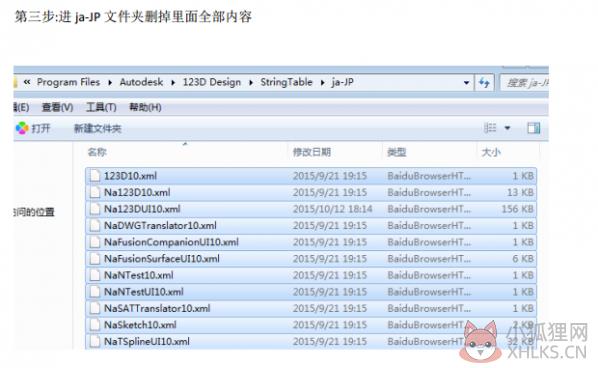Click Autodesk in the breadcrumb path
Screen dimensions: 598x368
(141, 82)
